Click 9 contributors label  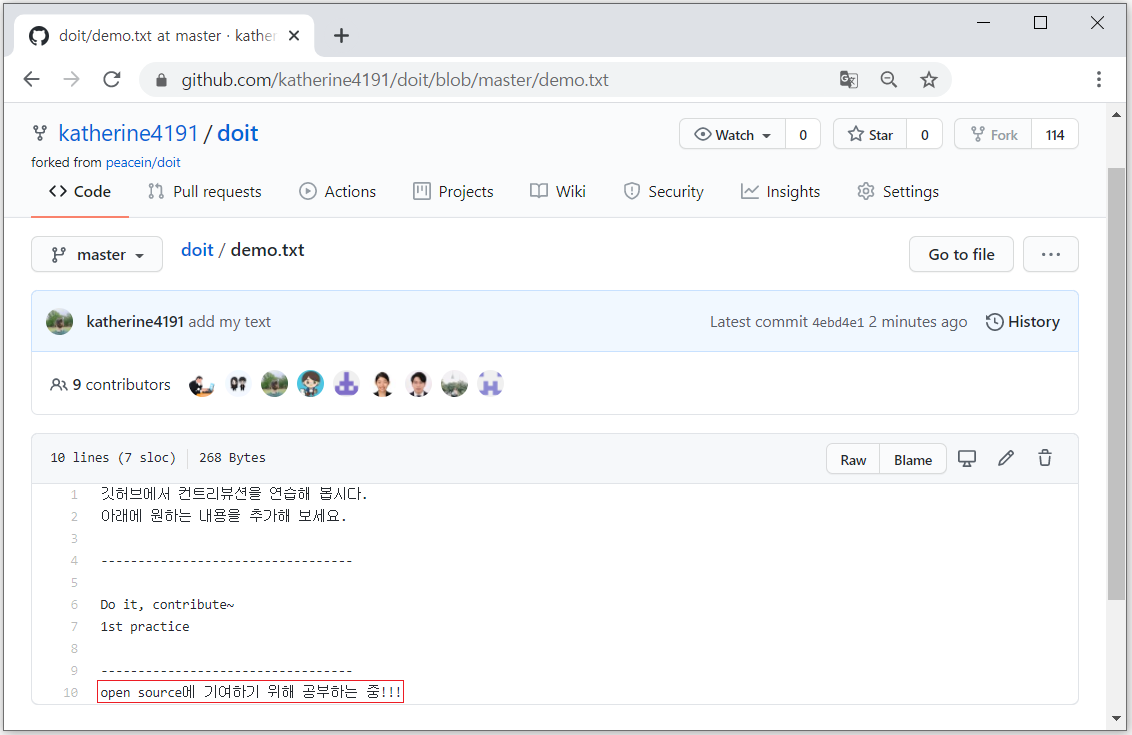[x=110, y=385]
